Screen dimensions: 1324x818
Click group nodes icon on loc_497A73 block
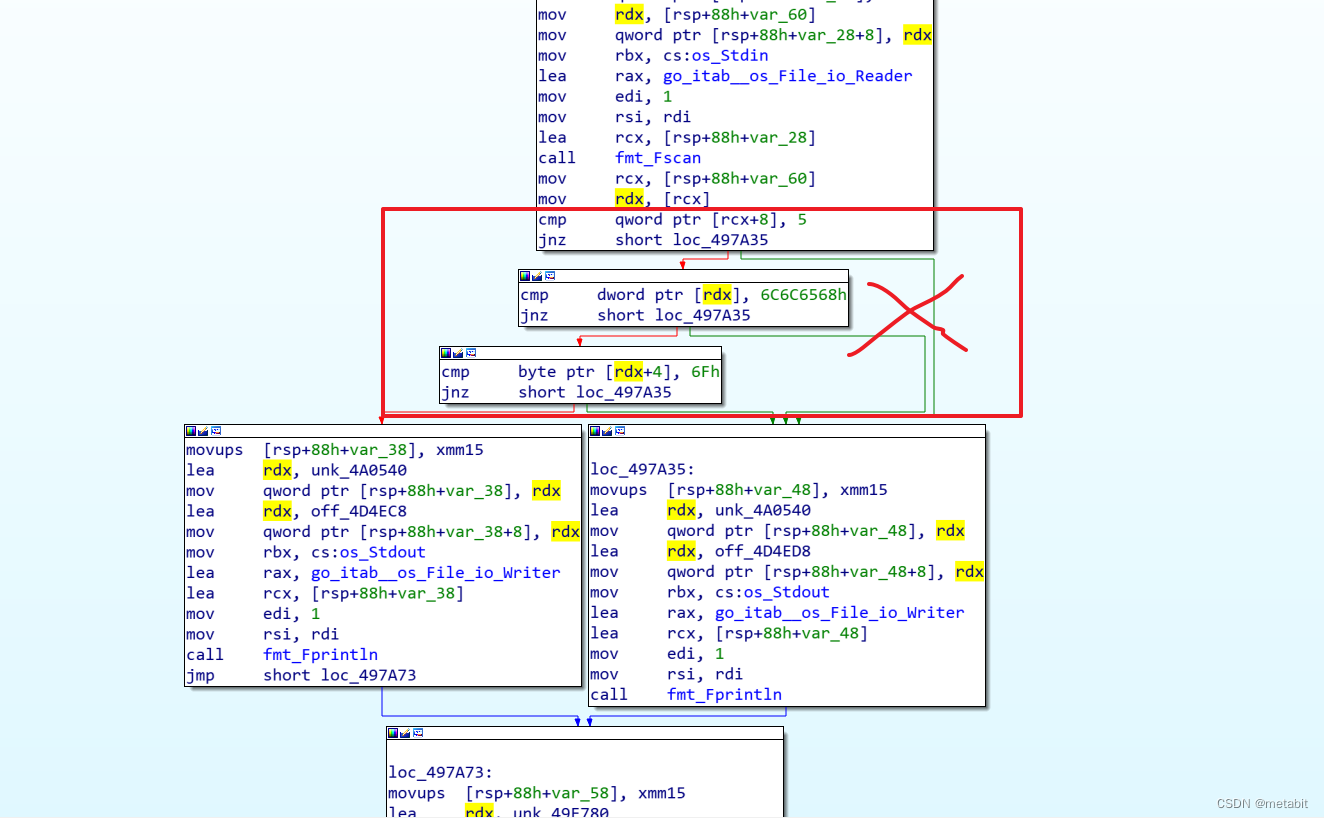coord(417,733)
